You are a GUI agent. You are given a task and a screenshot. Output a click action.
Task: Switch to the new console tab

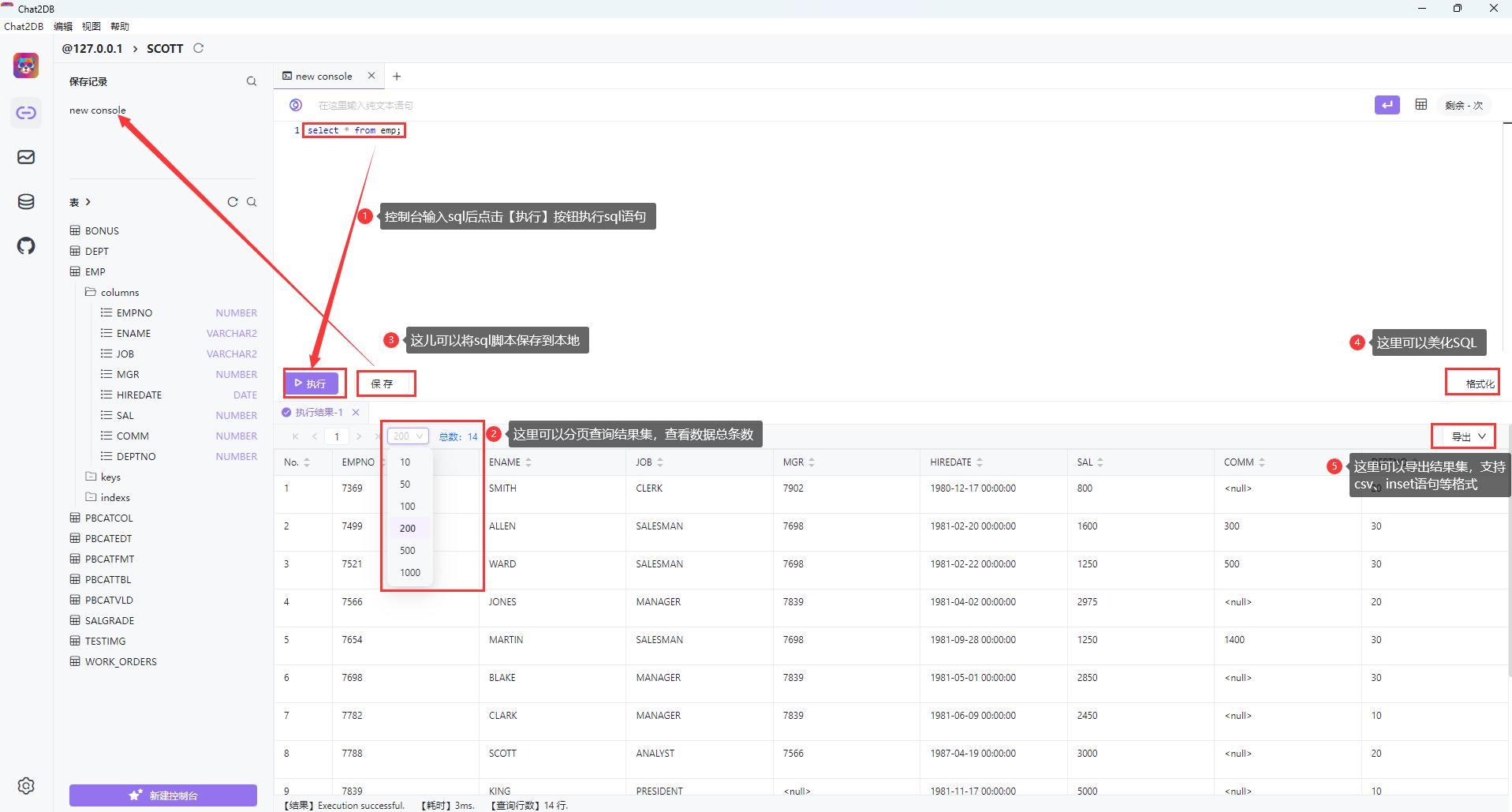coord(324,77)
